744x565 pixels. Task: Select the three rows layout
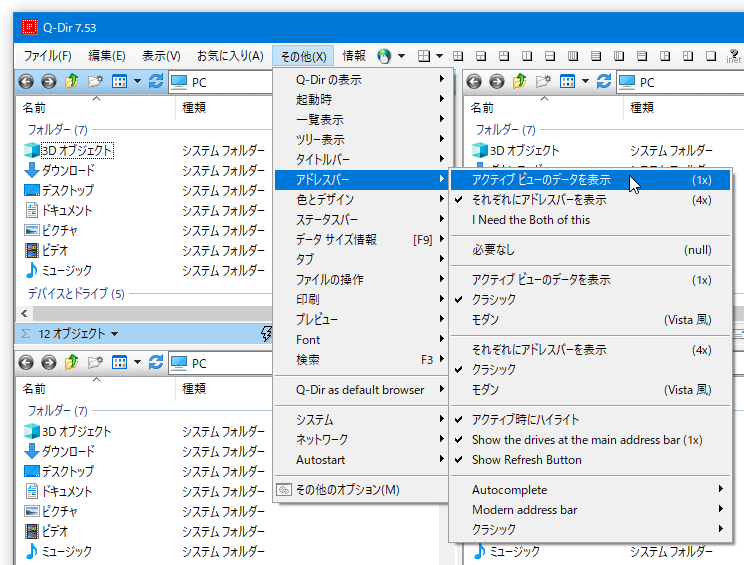click(x=642, y=56)
